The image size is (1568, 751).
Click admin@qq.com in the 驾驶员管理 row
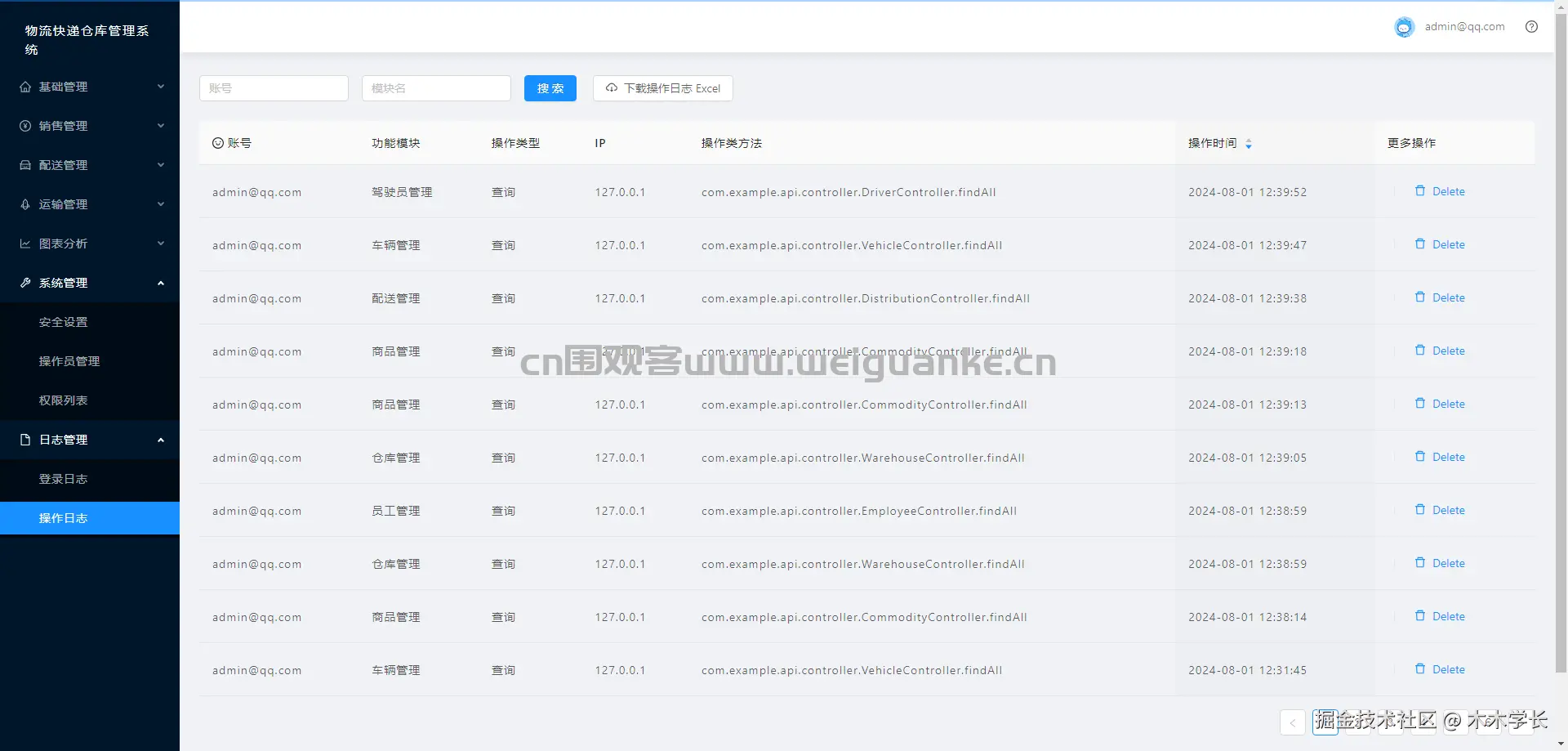256,192
